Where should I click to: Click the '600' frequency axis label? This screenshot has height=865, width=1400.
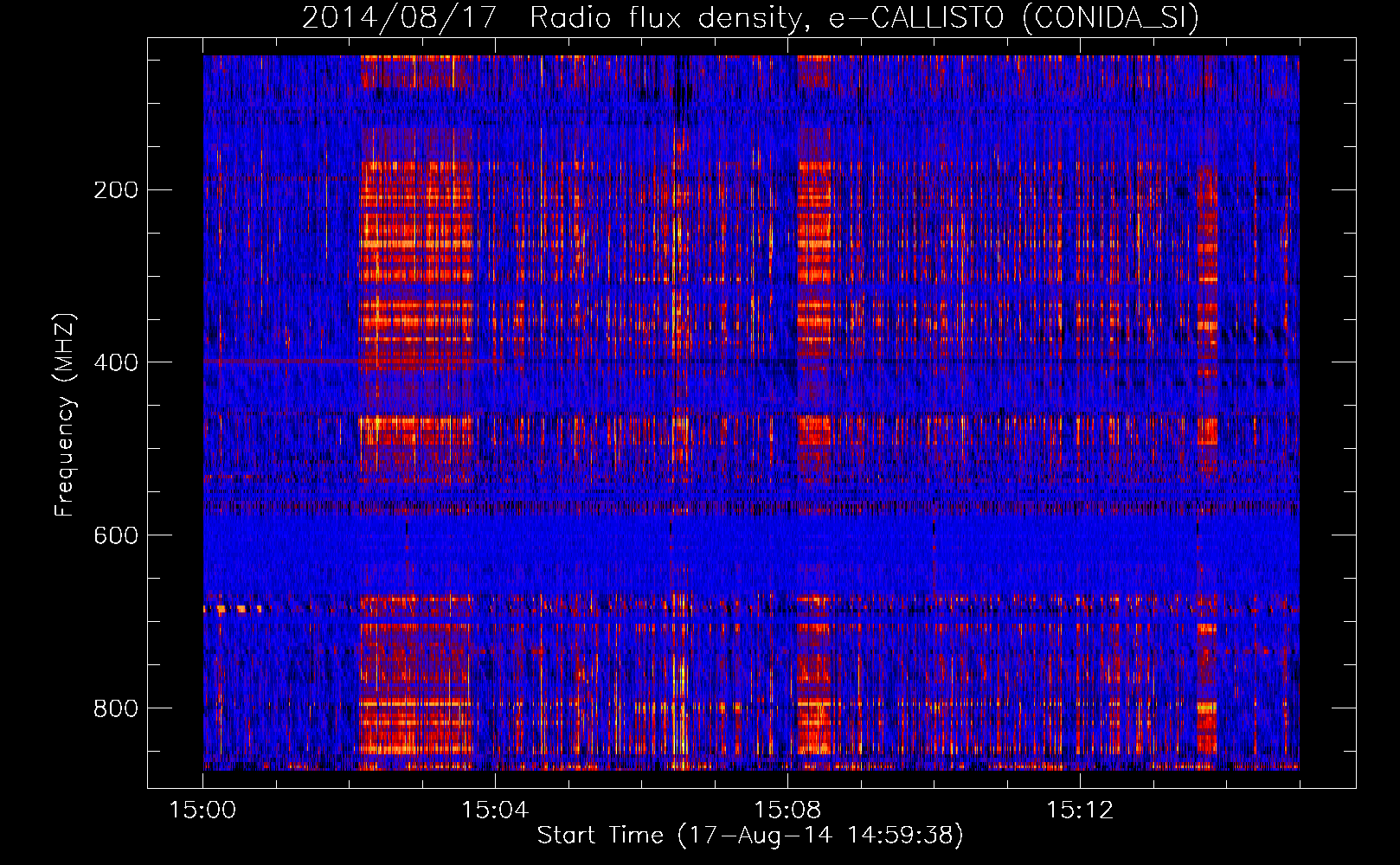116,535
